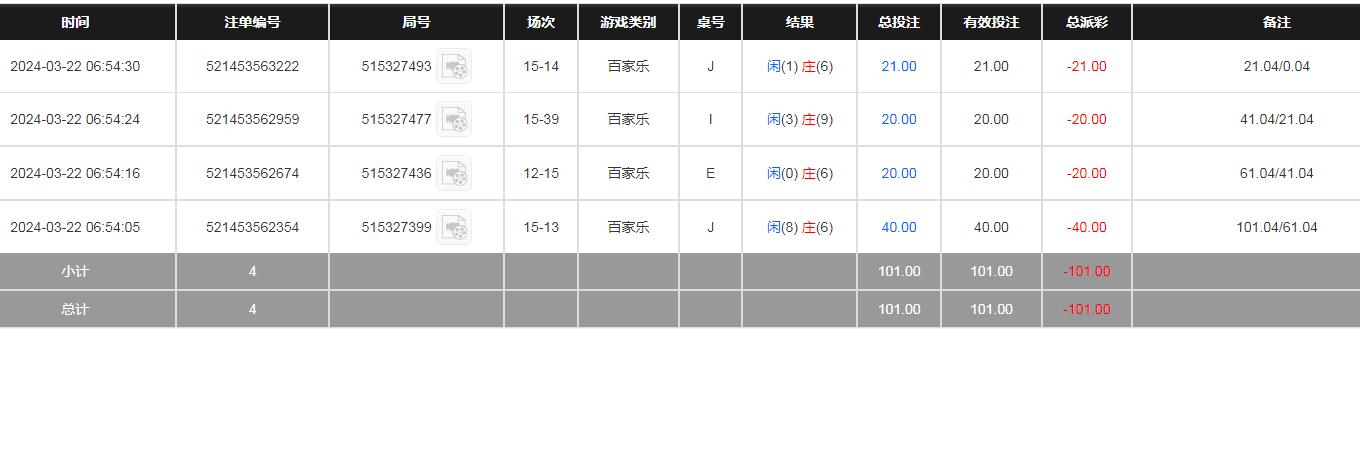Play the replay icon beside round 515327436
The height and width of the screenshot is (474, 1360).
click(x=454, y=174)
